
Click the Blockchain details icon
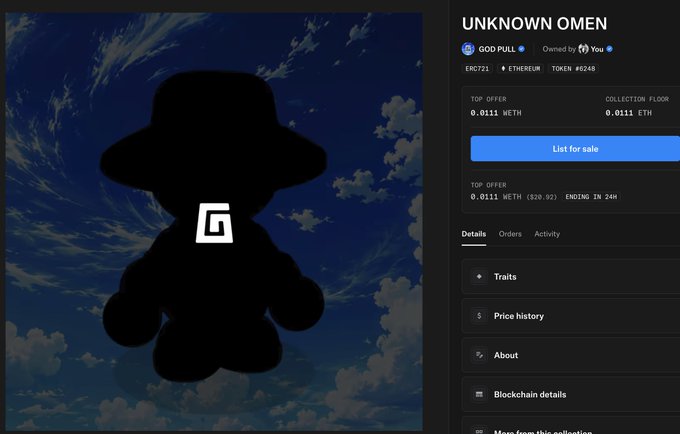click(x=479, y=395)
